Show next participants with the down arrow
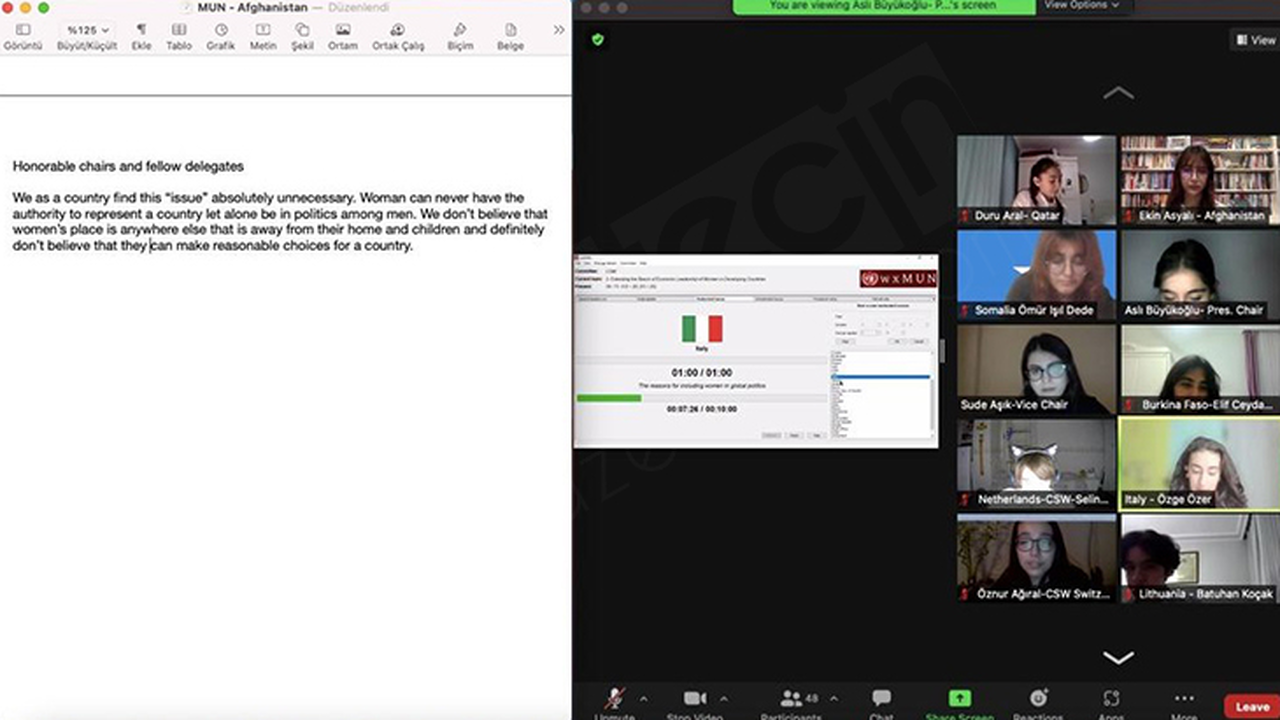 click(x=1118, y=657)
